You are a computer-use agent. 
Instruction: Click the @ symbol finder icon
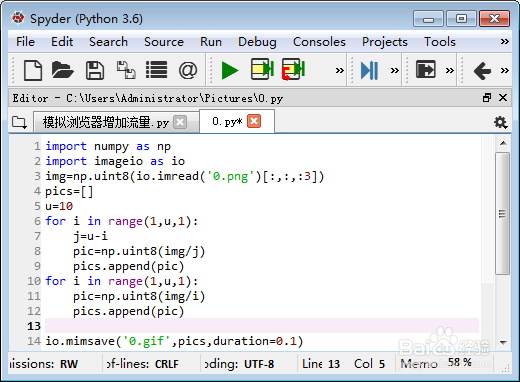(188, 70)
